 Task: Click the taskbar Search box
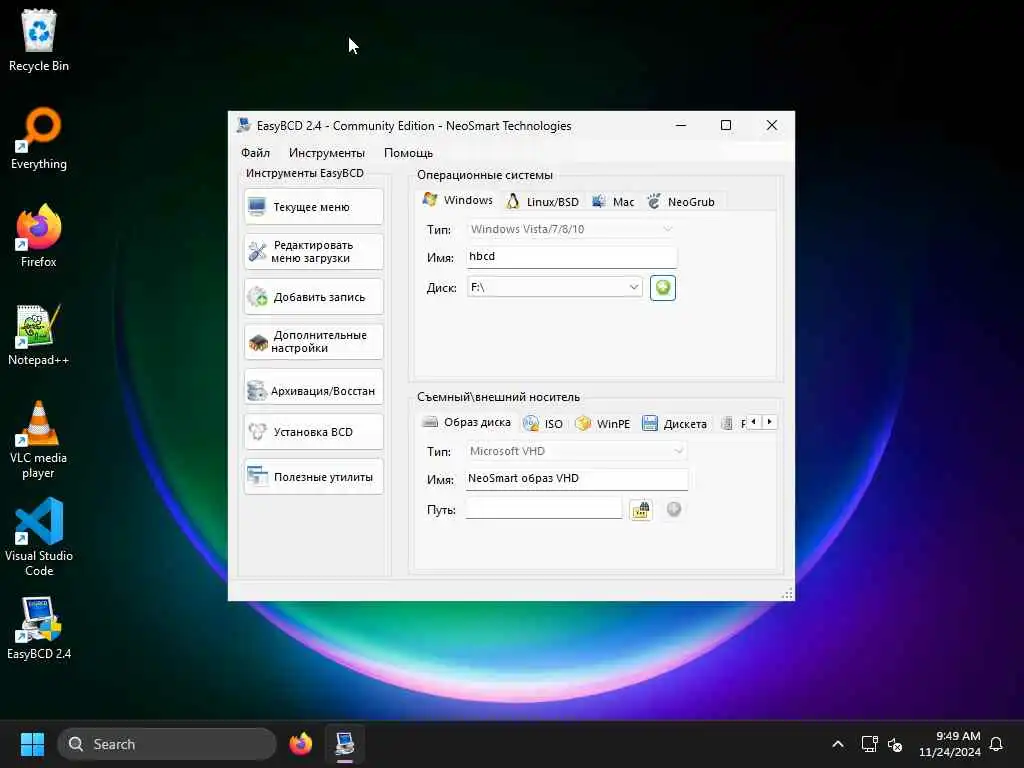pyautogui.click(x=167, y=744)
